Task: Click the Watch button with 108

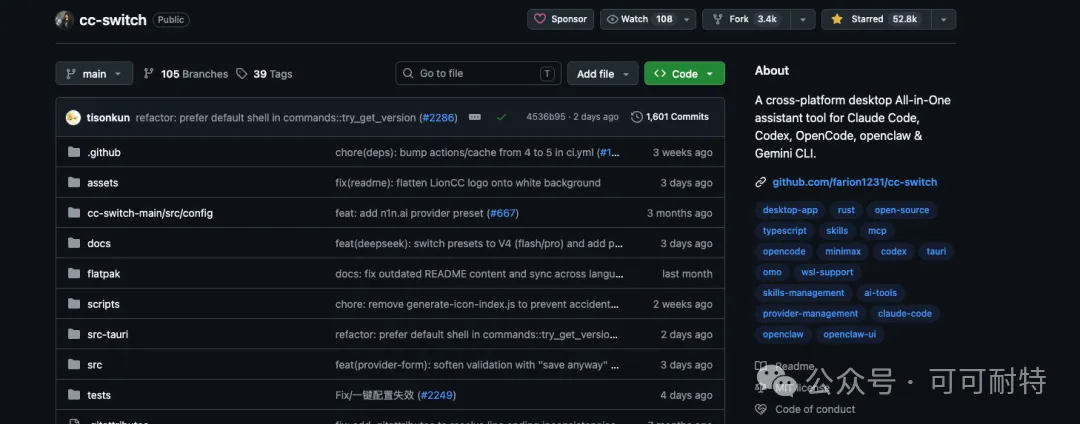Action: click(639, 19)
